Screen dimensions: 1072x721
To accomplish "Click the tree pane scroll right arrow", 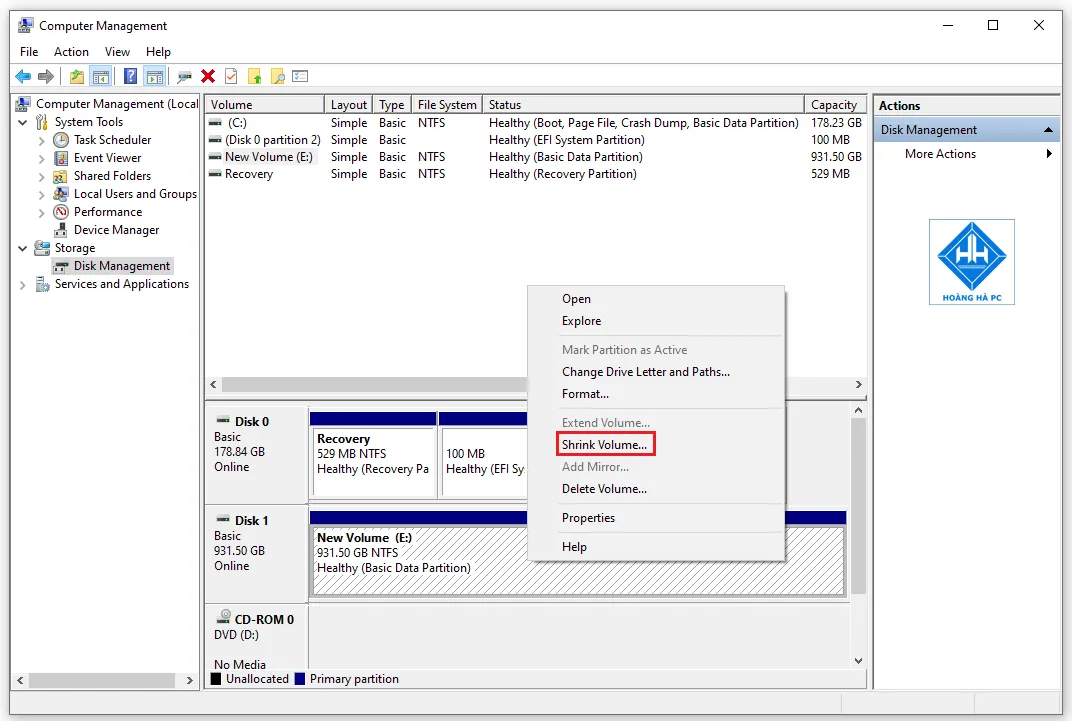I will (189, 681).
